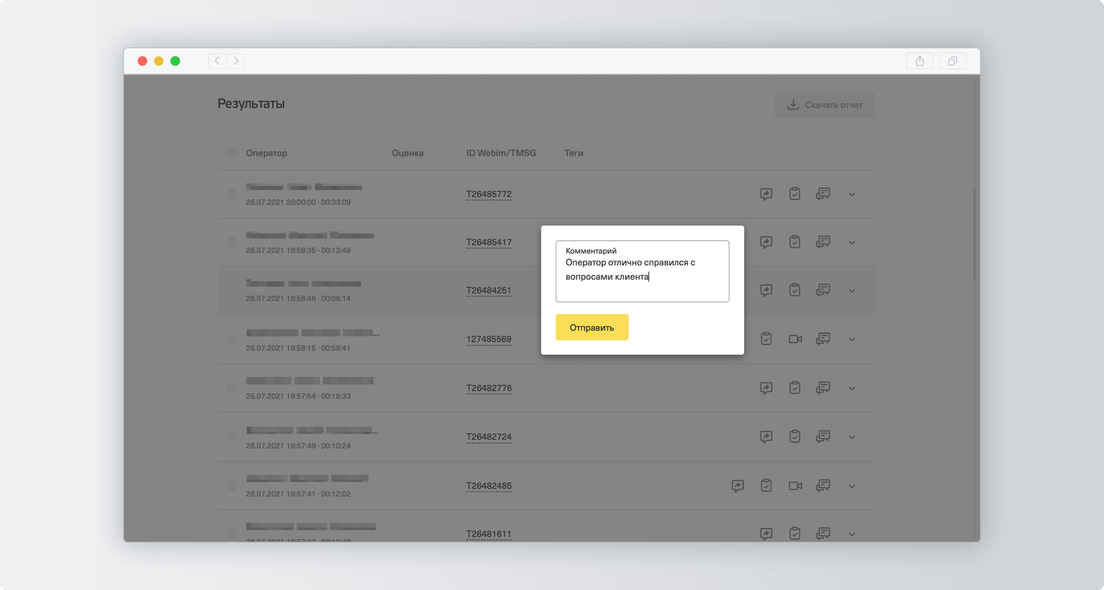
Task: Expand row T26482776 with chevron
Action: click(852, 388)
